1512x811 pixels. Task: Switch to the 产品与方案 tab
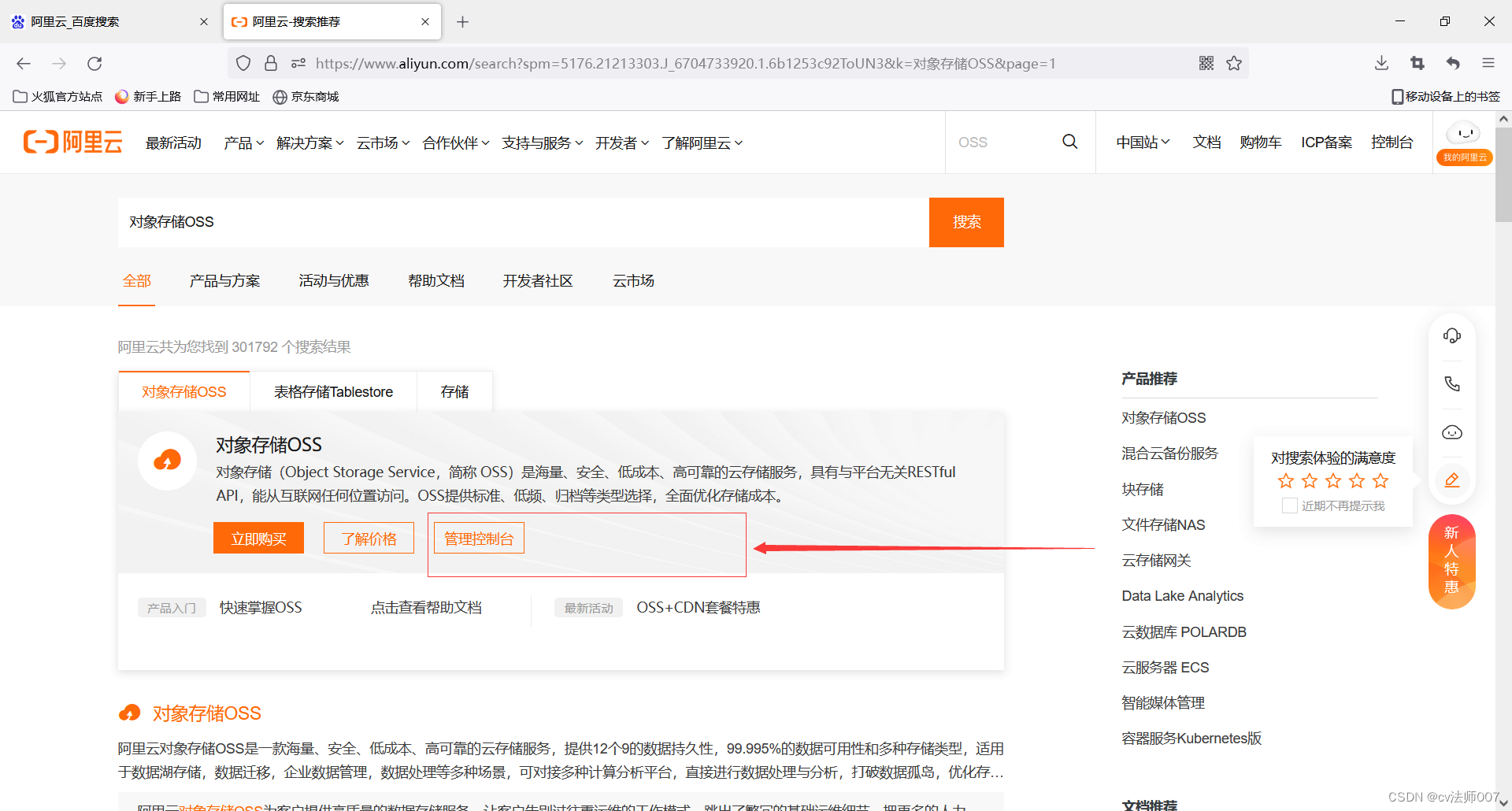pos(224,281)
